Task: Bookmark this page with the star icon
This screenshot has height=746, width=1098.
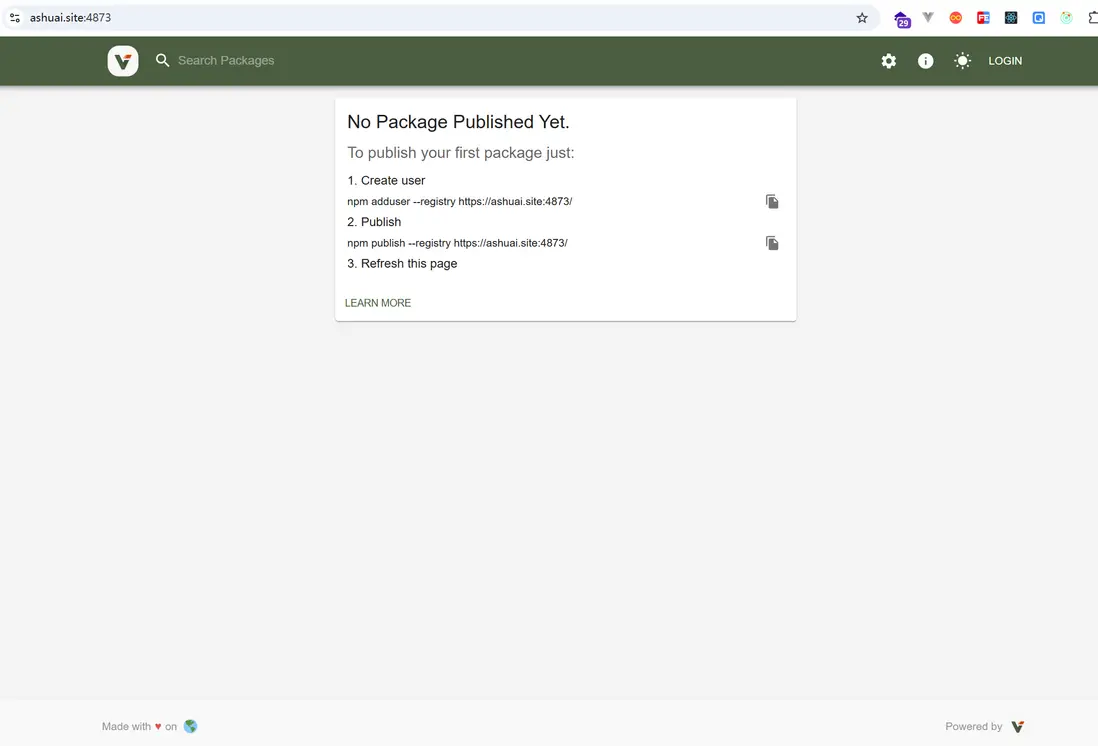Action: [861, 18]
